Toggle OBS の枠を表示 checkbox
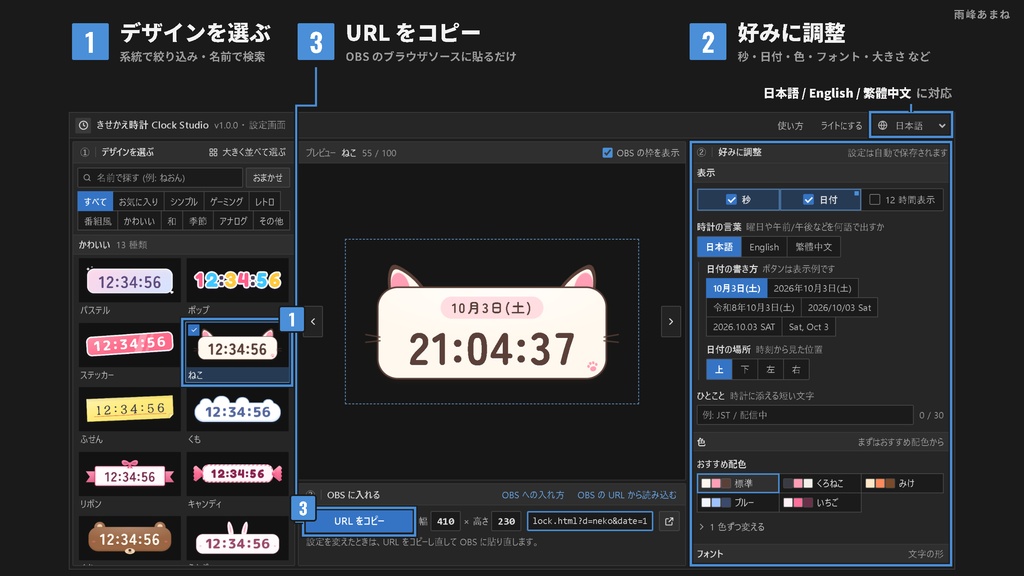The width and height of the screenshot is (1024, 576). [x=607, y=153]
